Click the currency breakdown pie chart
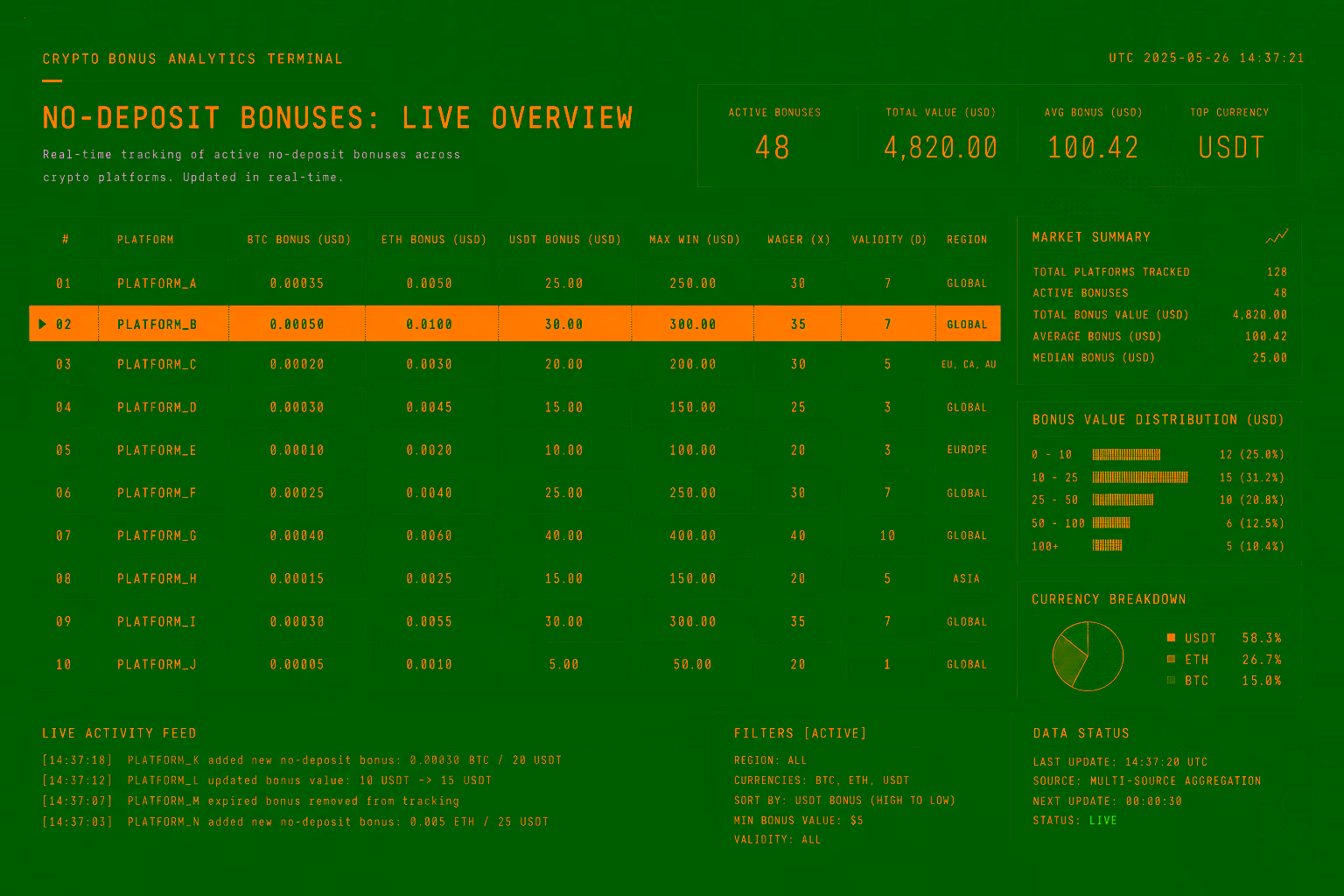The image size is (1344, 896). [x=1088, y=656]
